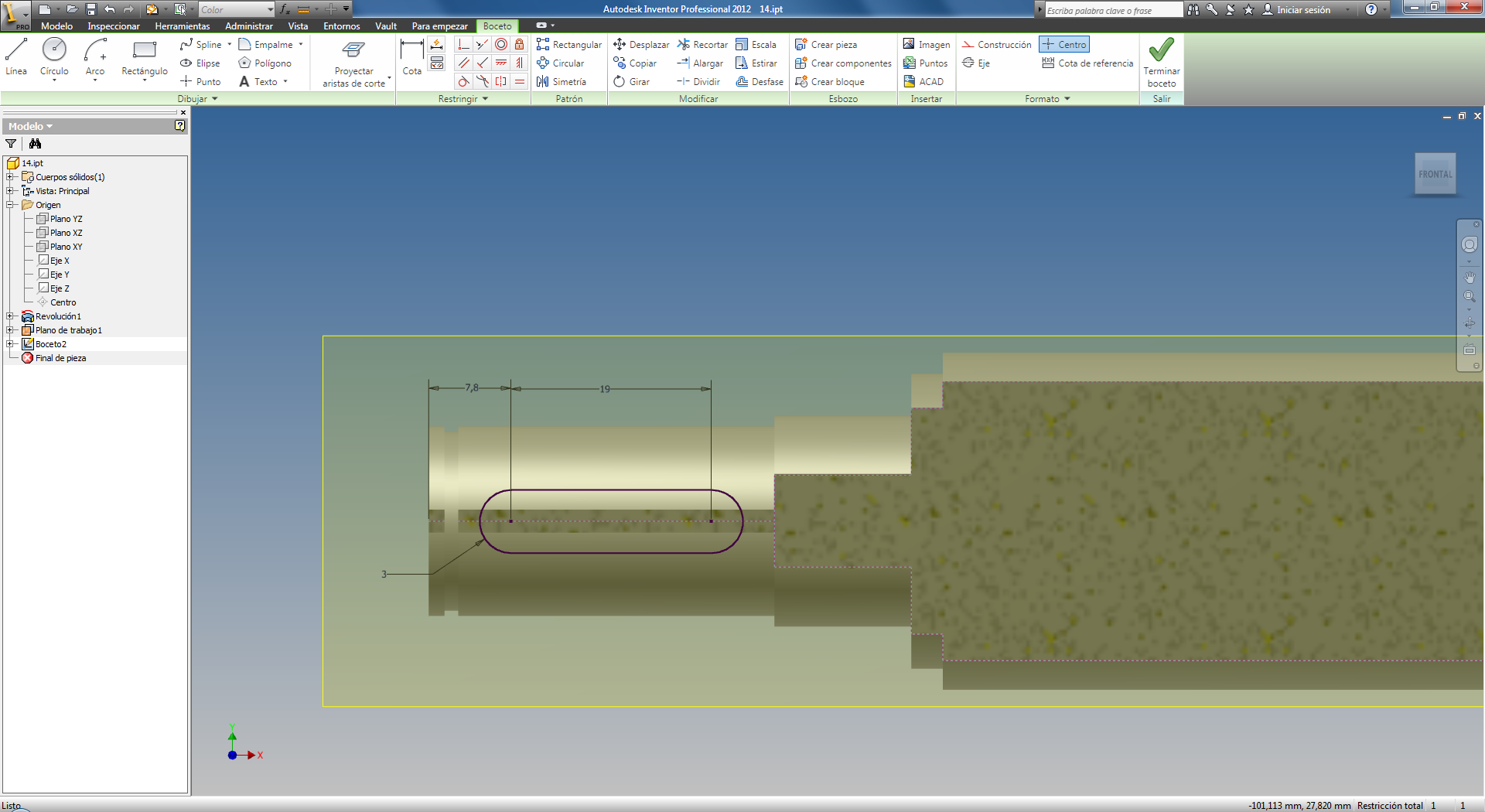This screenshot has height=812, width=1485.
Task: Select the Arco tool
Action: tap(95, 58)
